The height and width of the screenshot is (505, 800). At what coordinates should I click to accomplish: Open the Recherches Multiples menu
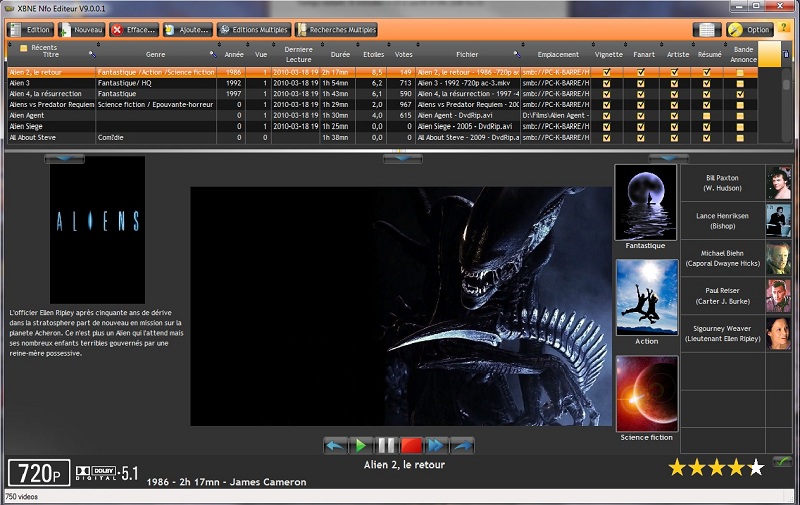[337, 30]
